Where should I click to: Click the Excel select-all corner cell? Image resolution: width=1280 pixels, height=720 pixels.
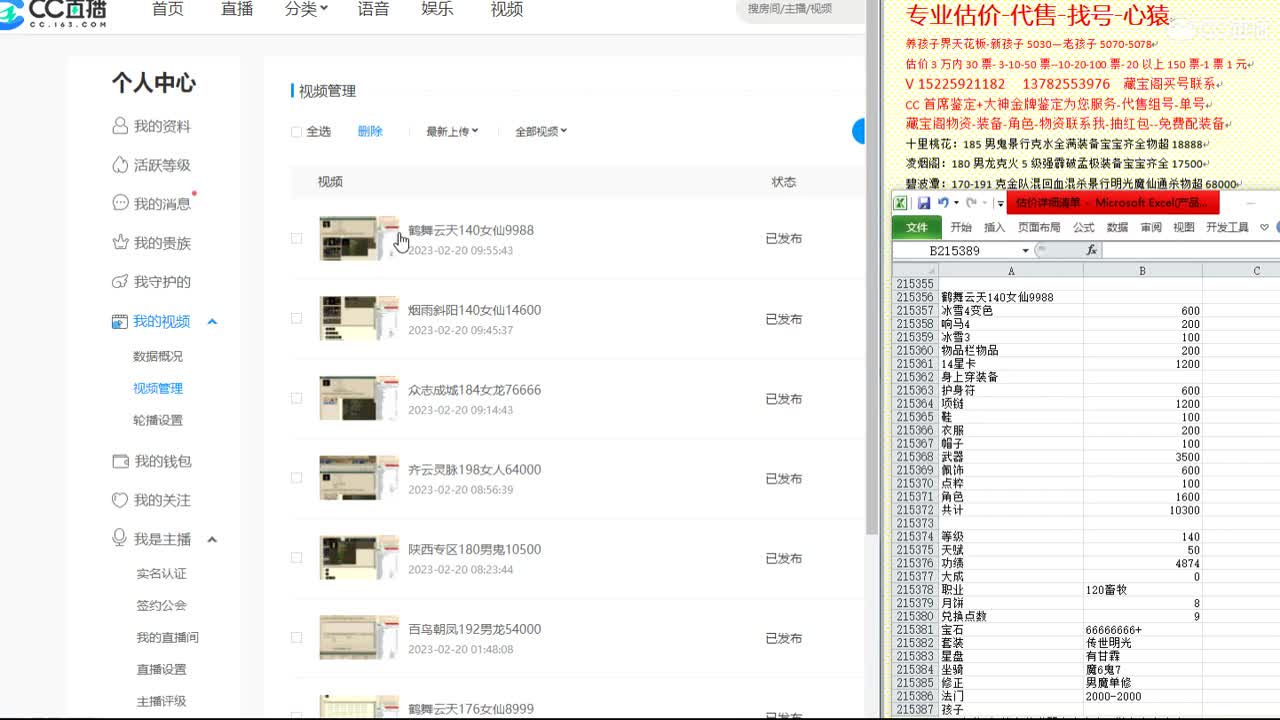pos(914,270)
